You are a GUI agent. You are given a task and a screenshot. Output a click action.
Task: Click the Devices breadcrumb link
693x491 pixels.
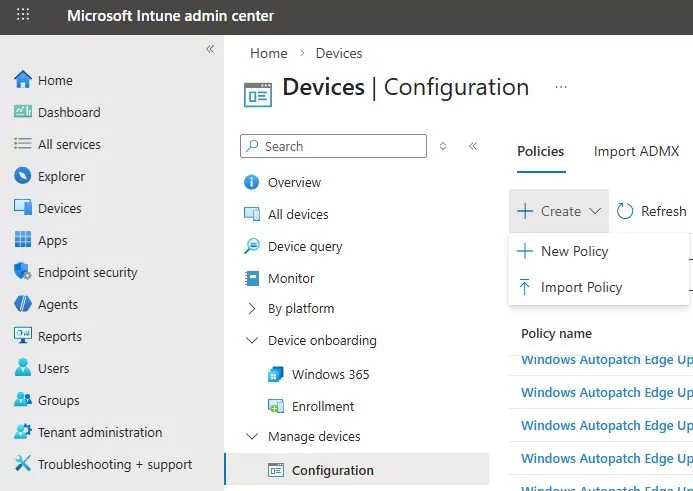[339, 53]
